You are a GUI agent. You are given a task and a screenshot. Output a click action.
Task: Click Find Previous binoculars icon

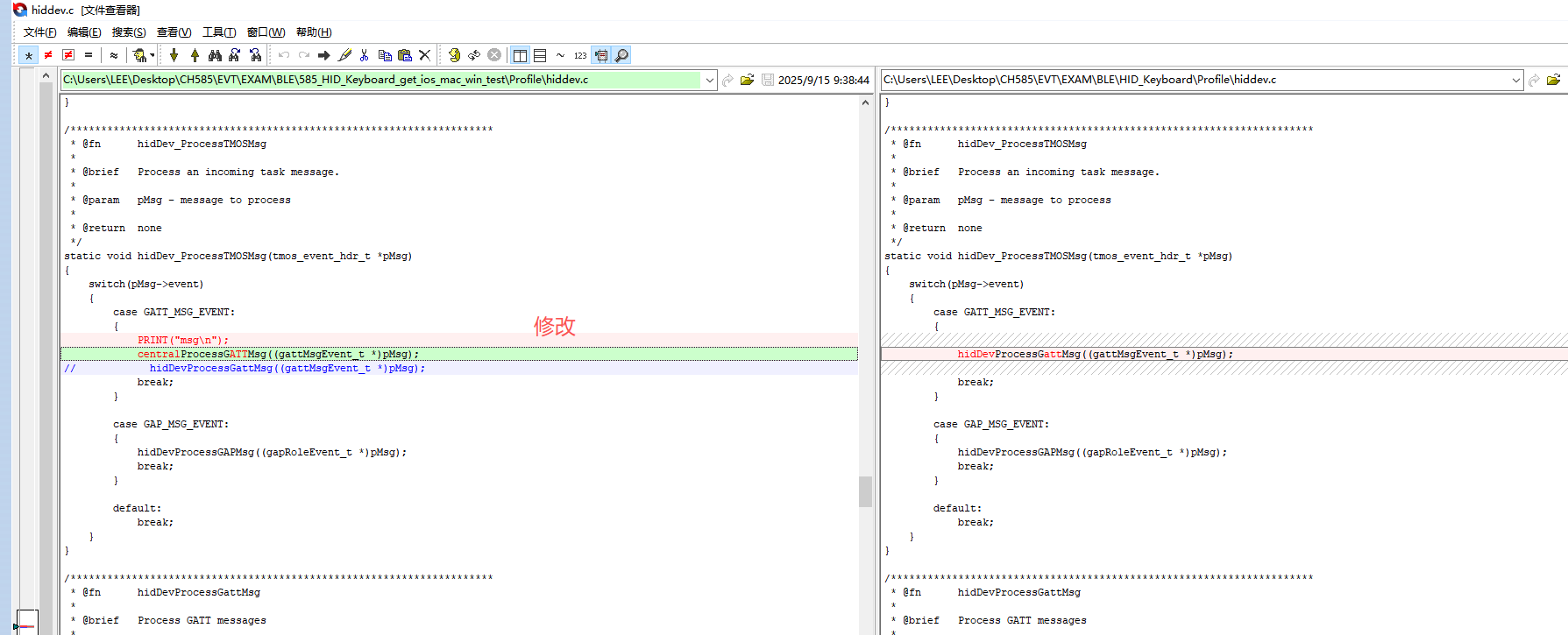click(x=255, y=55)
